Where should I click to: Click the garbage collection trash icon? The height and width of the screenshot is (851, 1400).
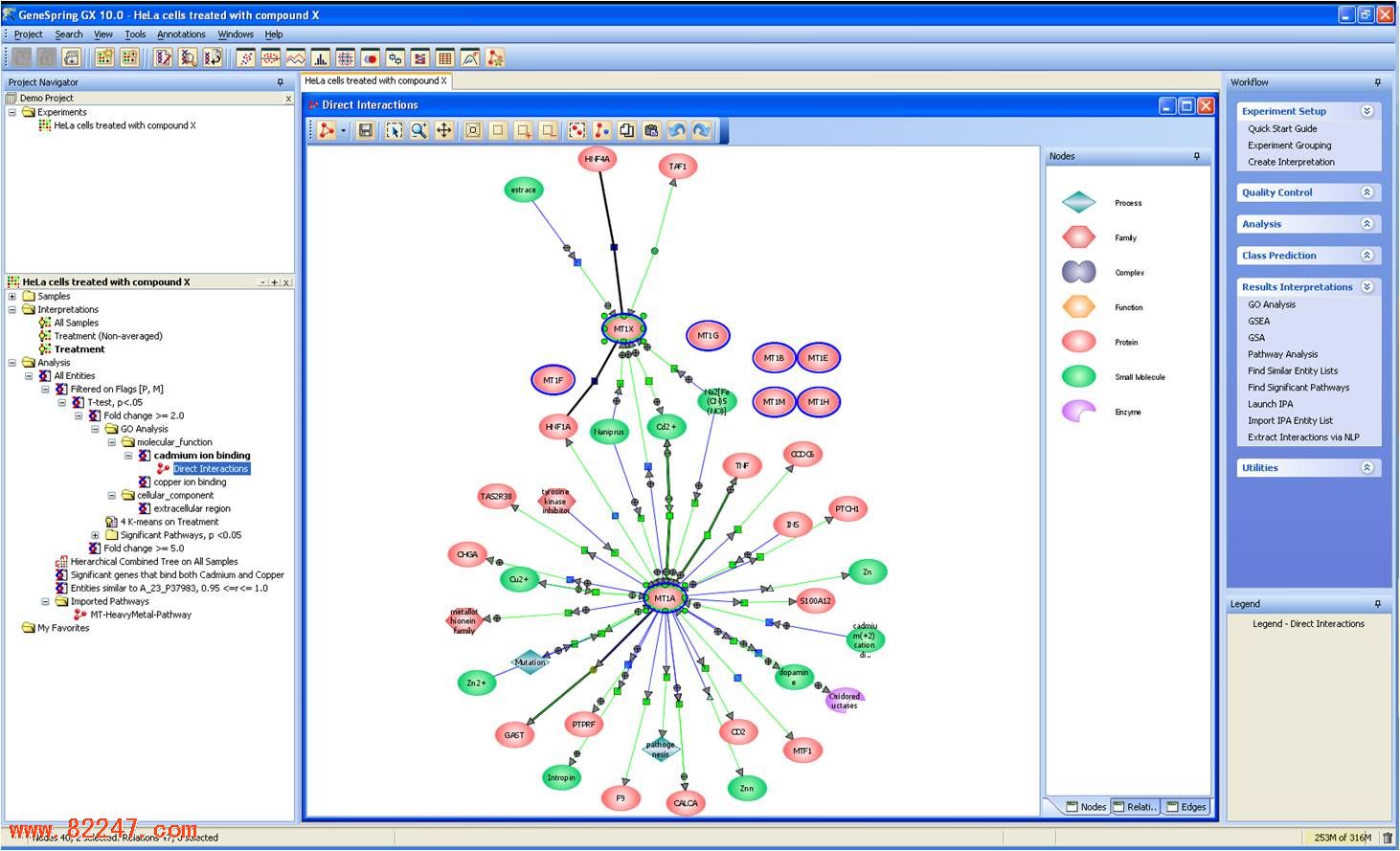[1388, 838]
